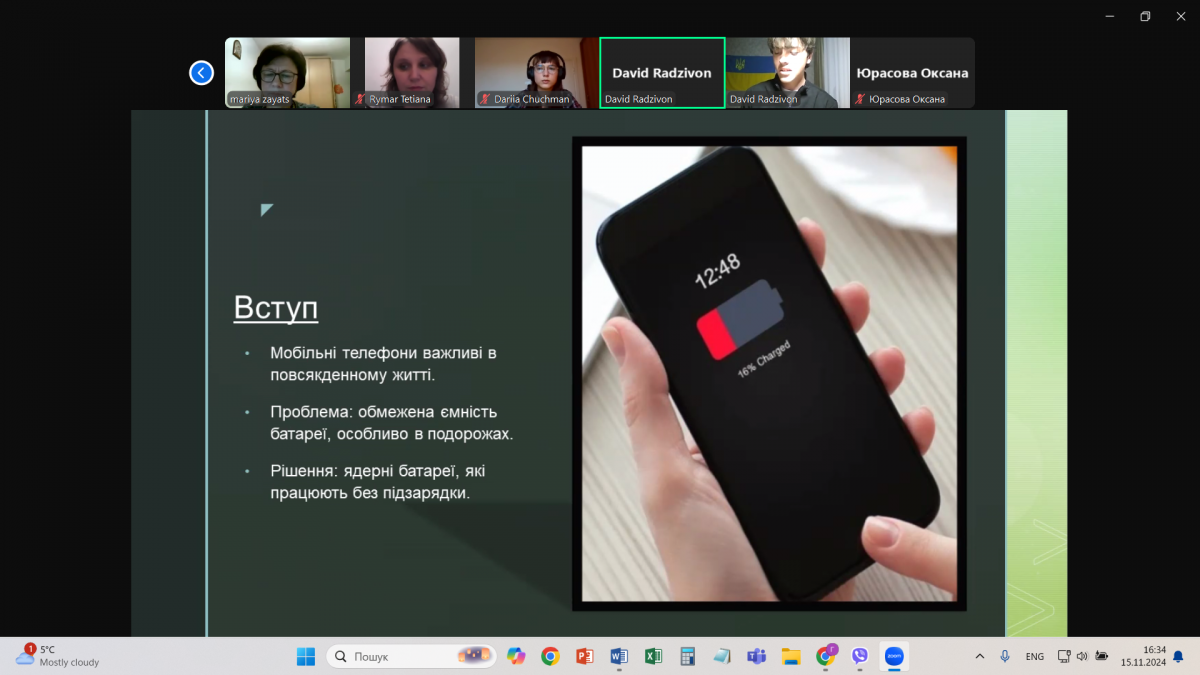Open Word from the taskbar
This screenshot has width=1200, height=675.
click(x=619, y=656)
